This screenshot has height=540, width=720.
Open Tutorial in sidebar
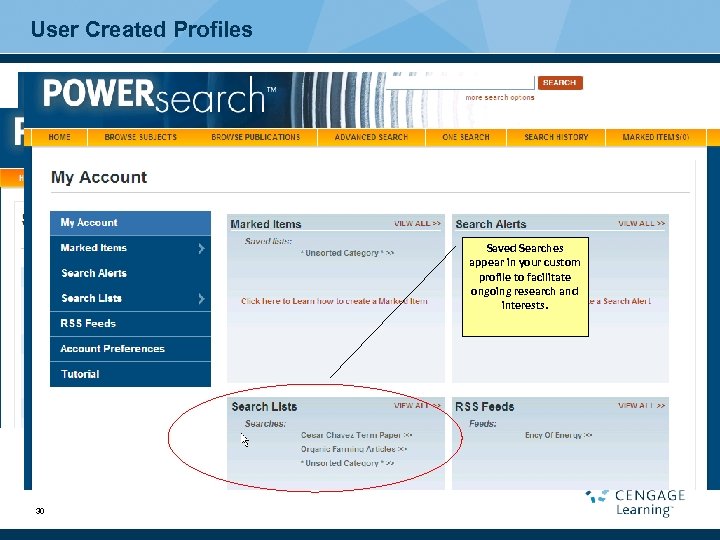click(x=130, y=374)
